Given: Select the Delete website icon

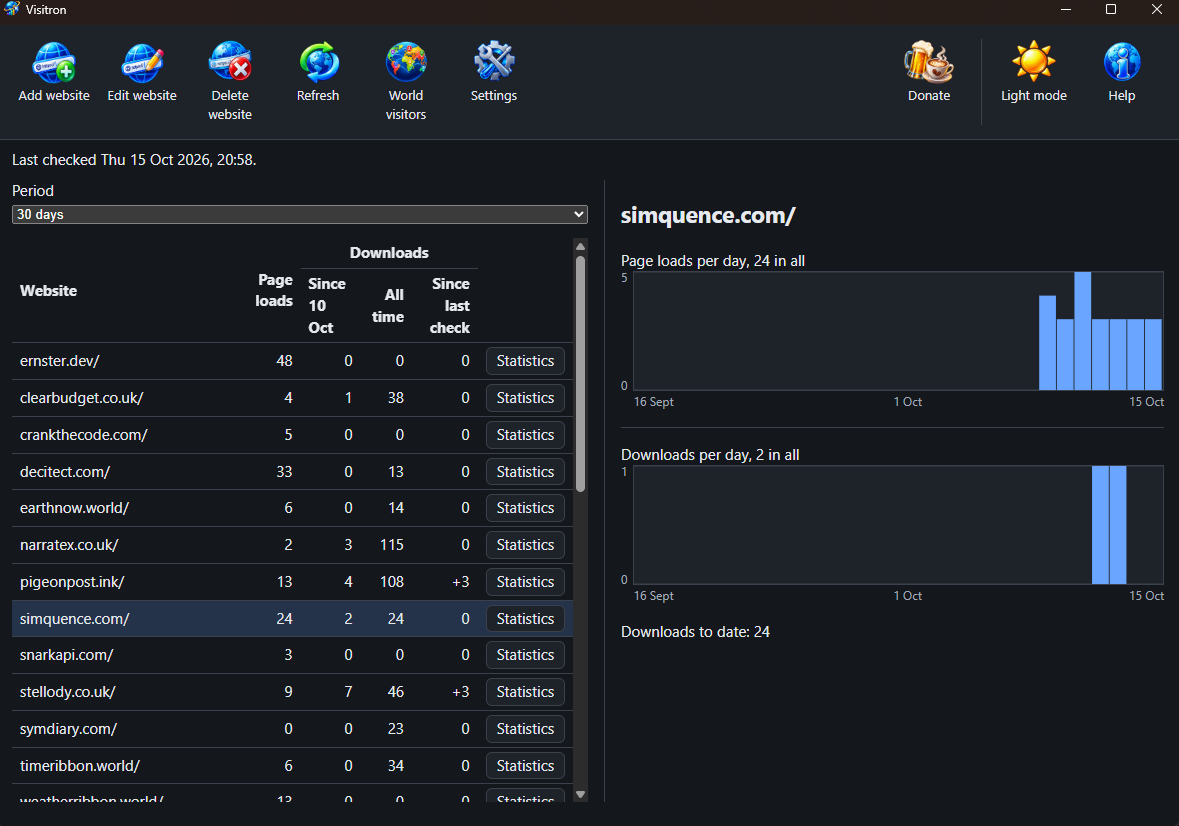Looking at the screenshot, I should point(230,62).
